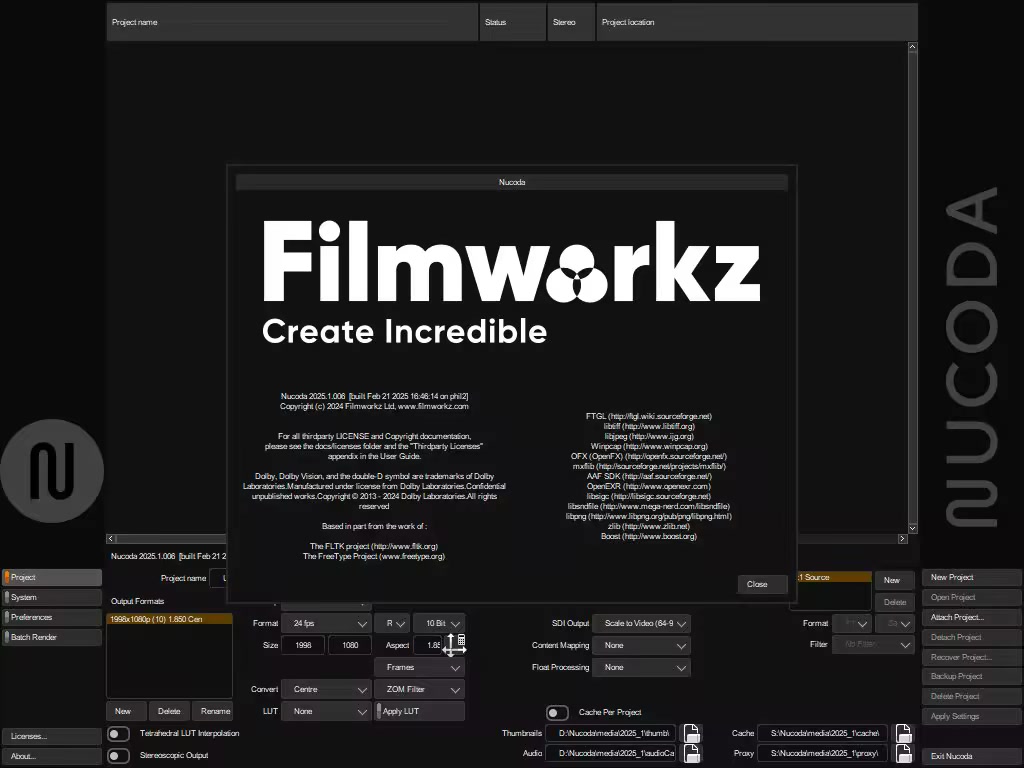Viewport: 1024px width, 768px height.
Task: Click the Thumbnails path field
Action: [611, 733]
